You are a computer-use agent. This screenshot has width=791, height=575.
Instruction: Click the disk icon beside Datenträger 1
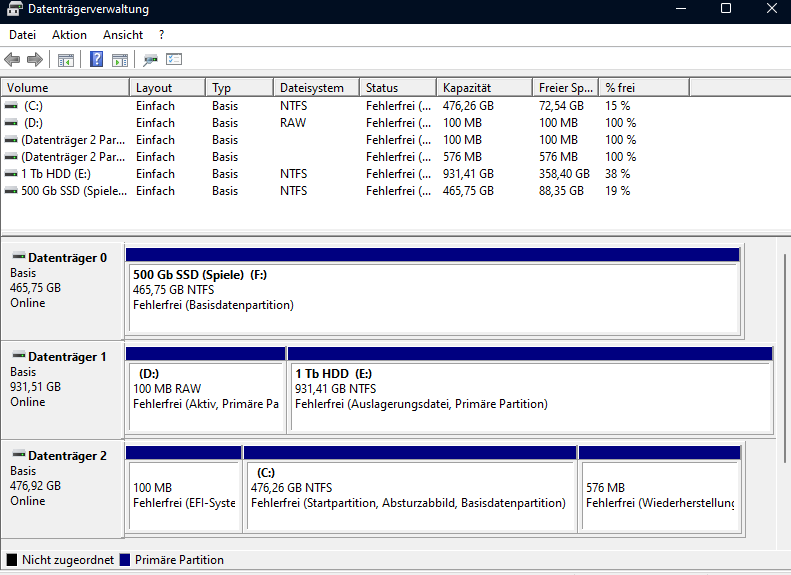pyautogui.click(x=19, y=355)
